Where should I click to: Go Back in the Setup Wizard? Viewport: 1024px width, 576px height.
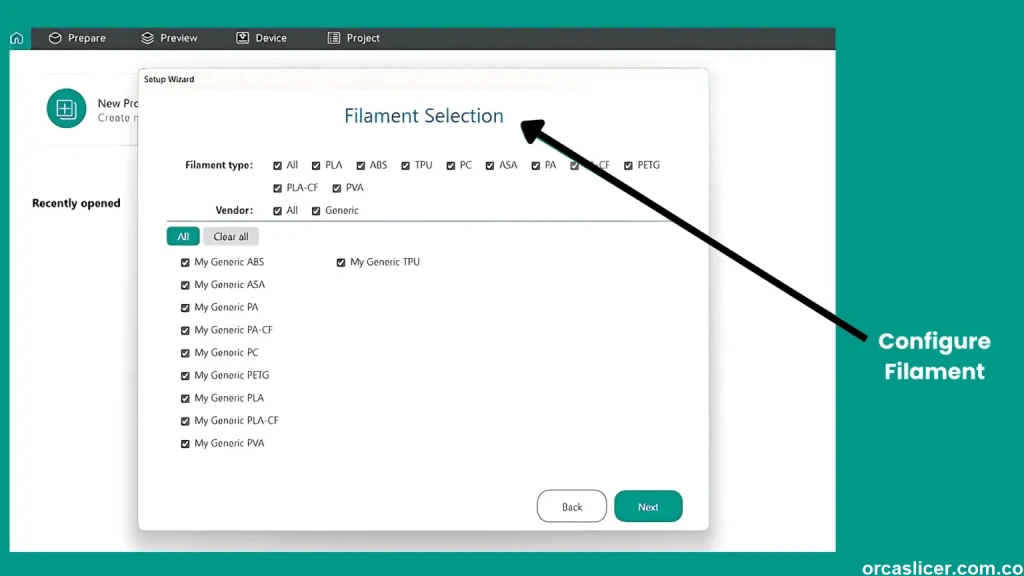(x=571, y=506)
